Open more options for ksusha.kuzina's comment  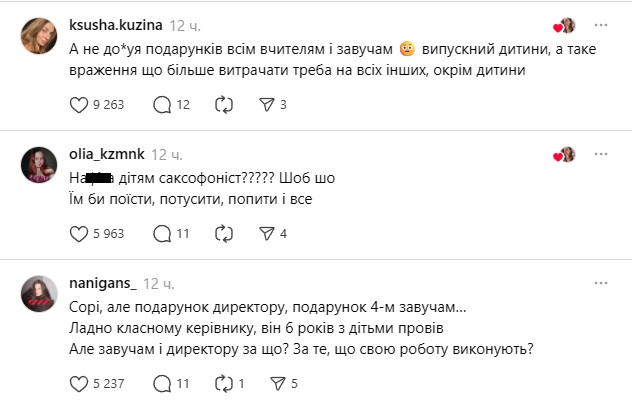(601, 24)
